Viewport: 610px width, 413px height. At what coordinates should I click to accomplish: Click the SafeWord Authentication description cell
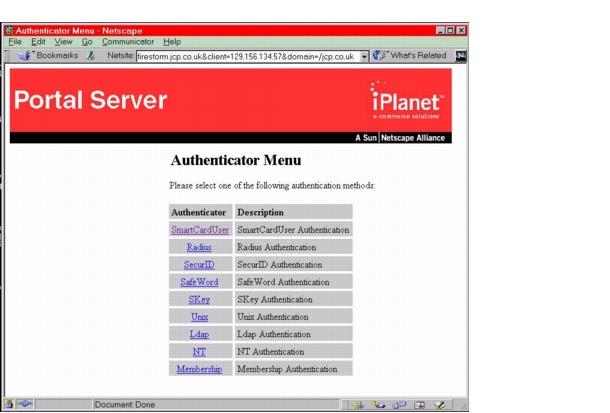coord(294,282)
